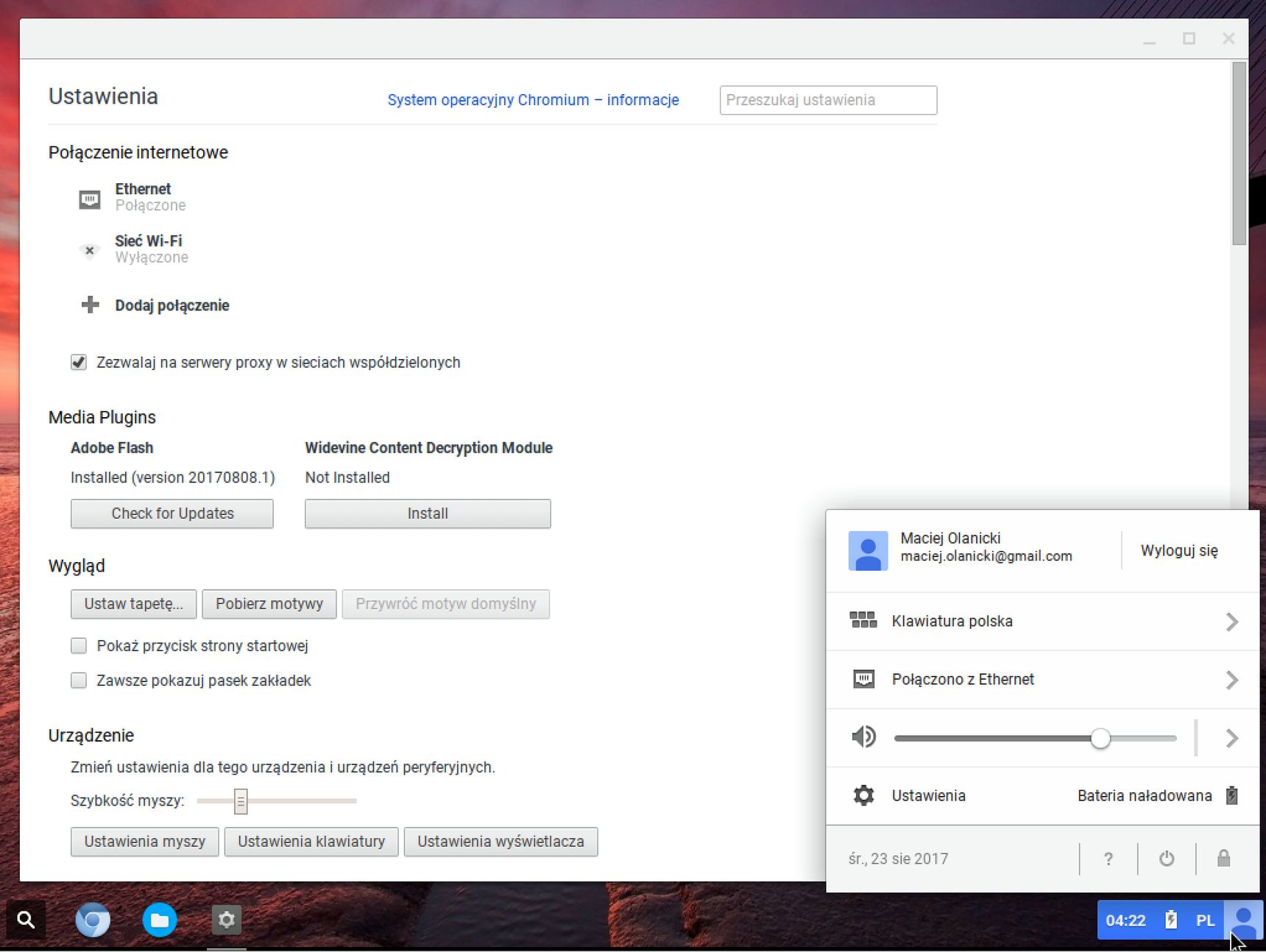Open System operacyjny Chromium – informacje link
This screenshot has height=952, width=1266.
click(x=533, y=100)
